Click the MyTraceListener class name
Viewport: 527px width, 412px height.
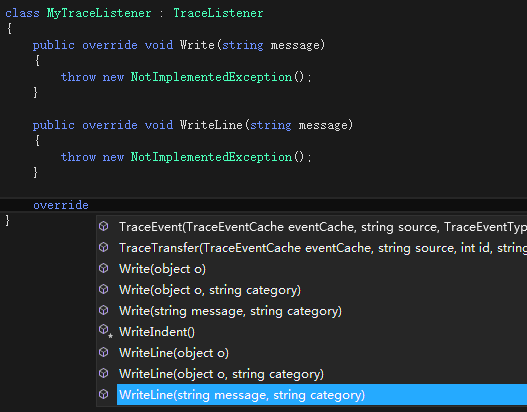99,13
